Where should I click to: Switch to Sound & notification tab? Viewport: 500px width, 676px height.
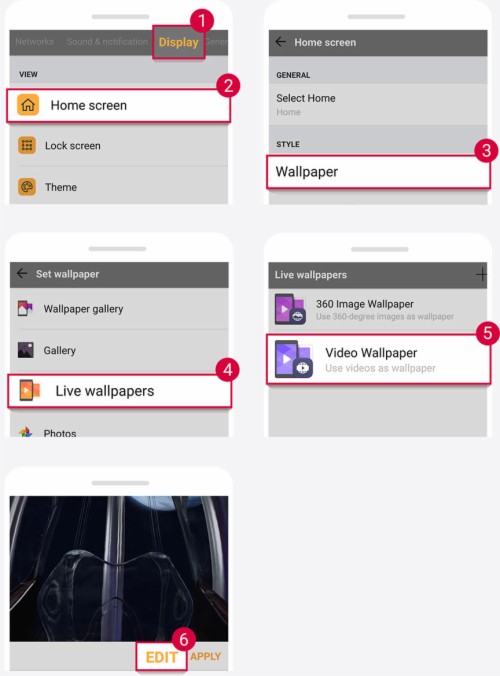(107, 42)
